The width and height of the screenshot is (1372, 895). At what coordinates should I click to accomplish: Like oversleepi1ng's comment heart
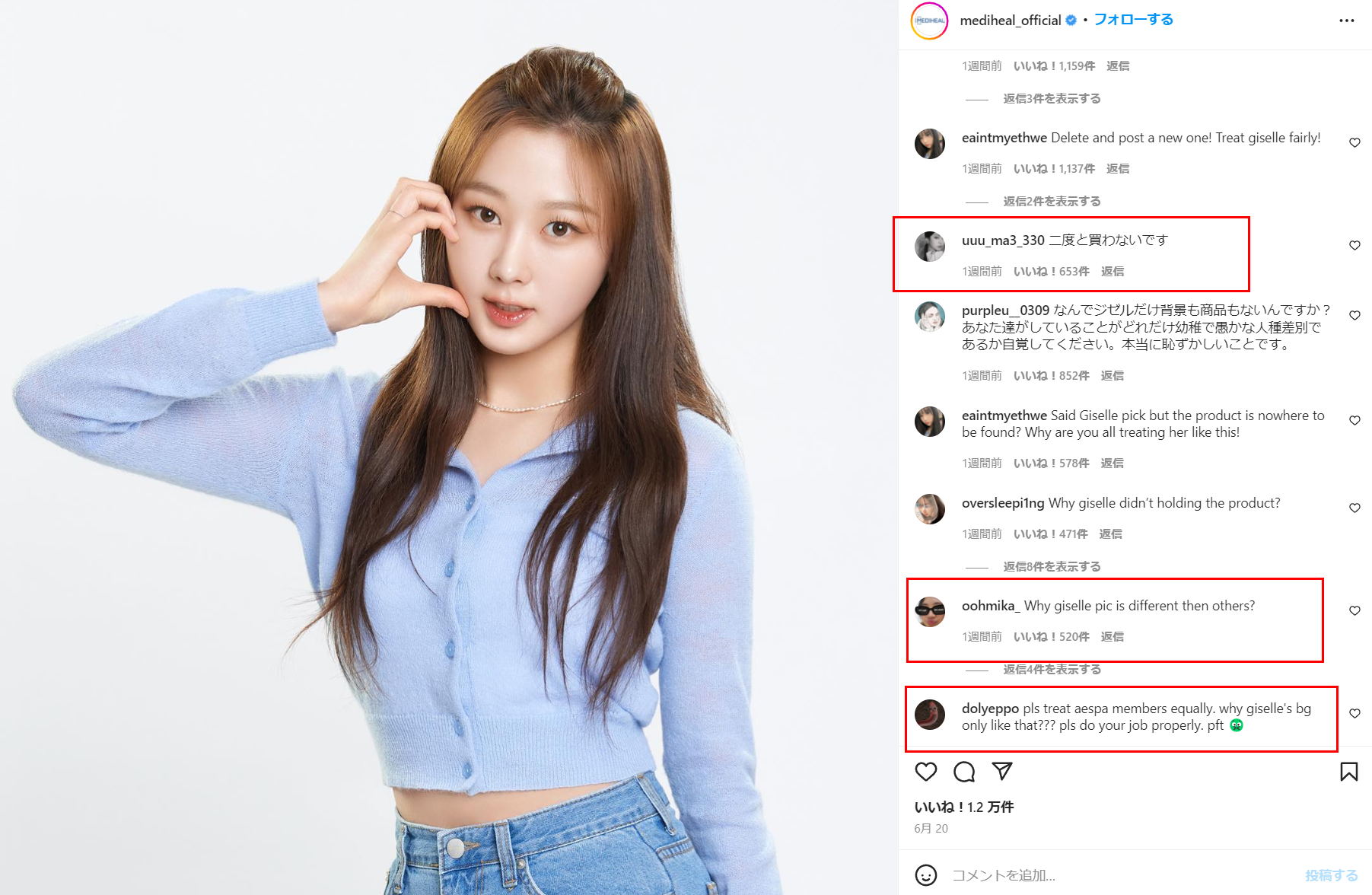click(1354, 508)
